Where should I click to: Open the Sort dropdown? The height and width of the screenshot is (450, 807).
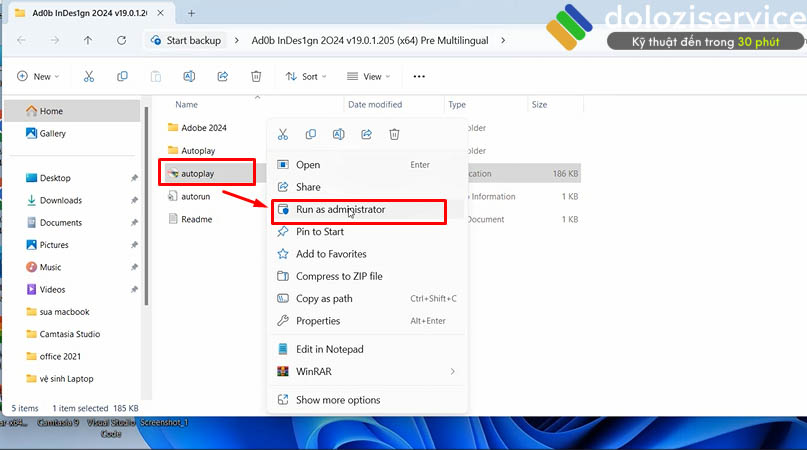click(306, 76)
